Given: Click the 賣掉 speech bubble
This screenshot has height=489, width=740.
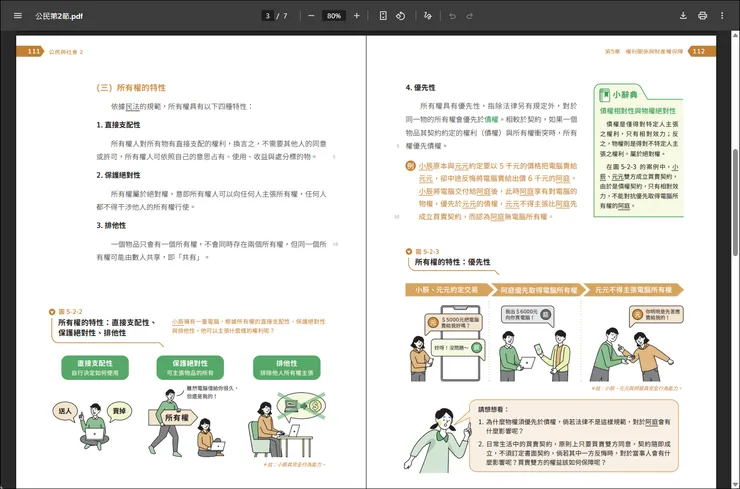Looking at the screenshot, I should click(x=119, y=411).
